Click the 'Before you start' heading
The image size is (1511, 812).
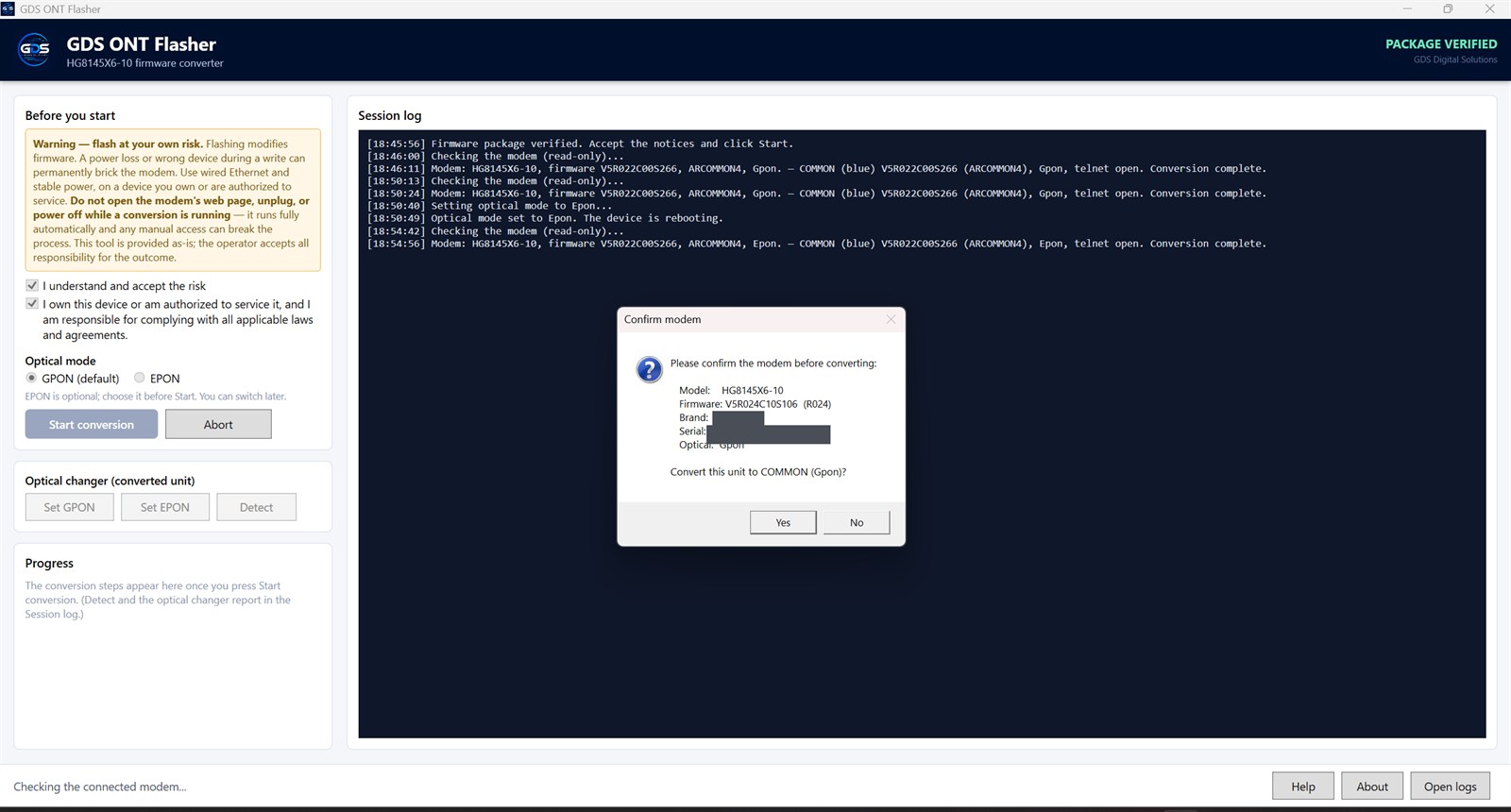point(70,115)
